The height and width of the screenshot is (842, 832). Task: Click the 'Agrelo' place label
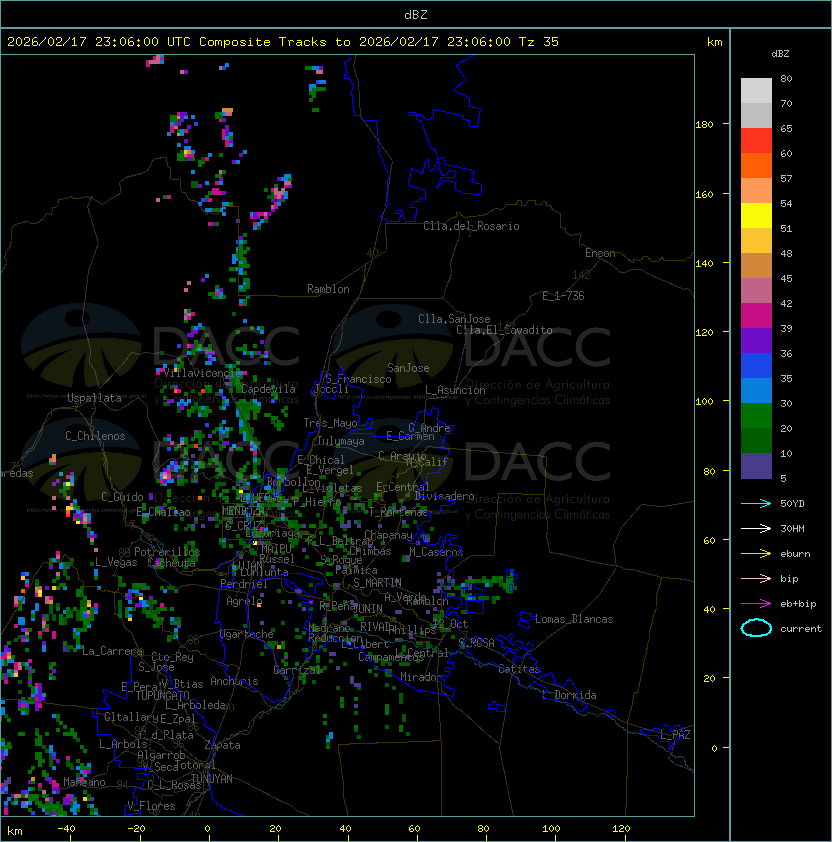[244, 601]
